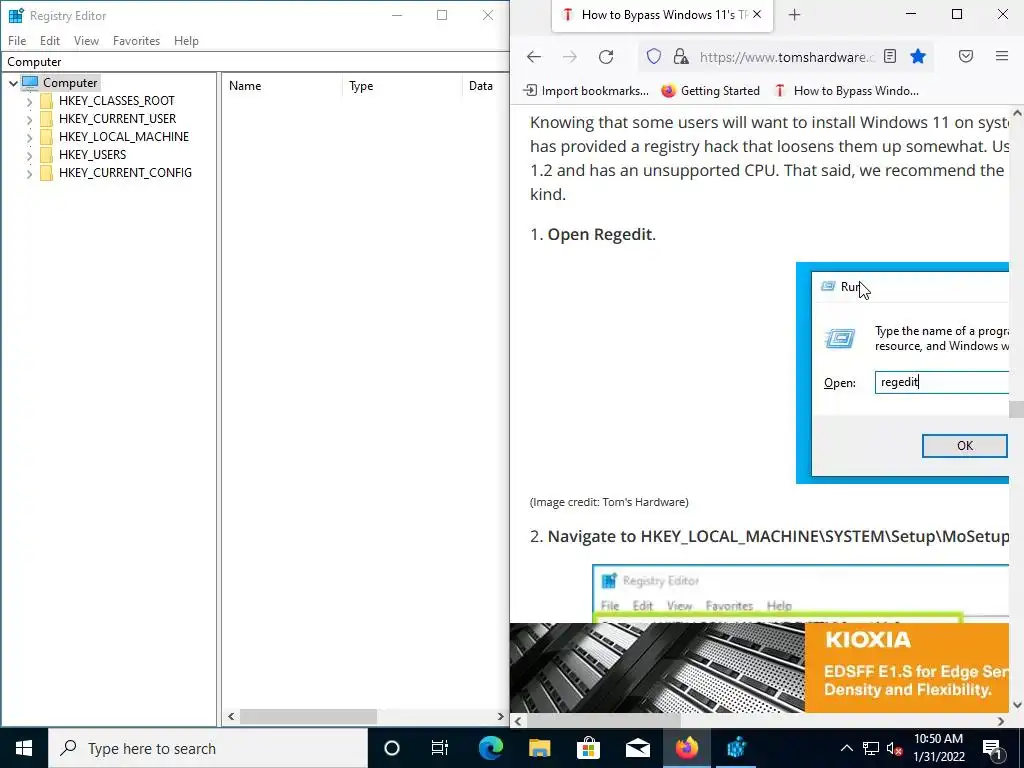Click Registry Editor horizontal scrollbar thumb

coord(308,716)
